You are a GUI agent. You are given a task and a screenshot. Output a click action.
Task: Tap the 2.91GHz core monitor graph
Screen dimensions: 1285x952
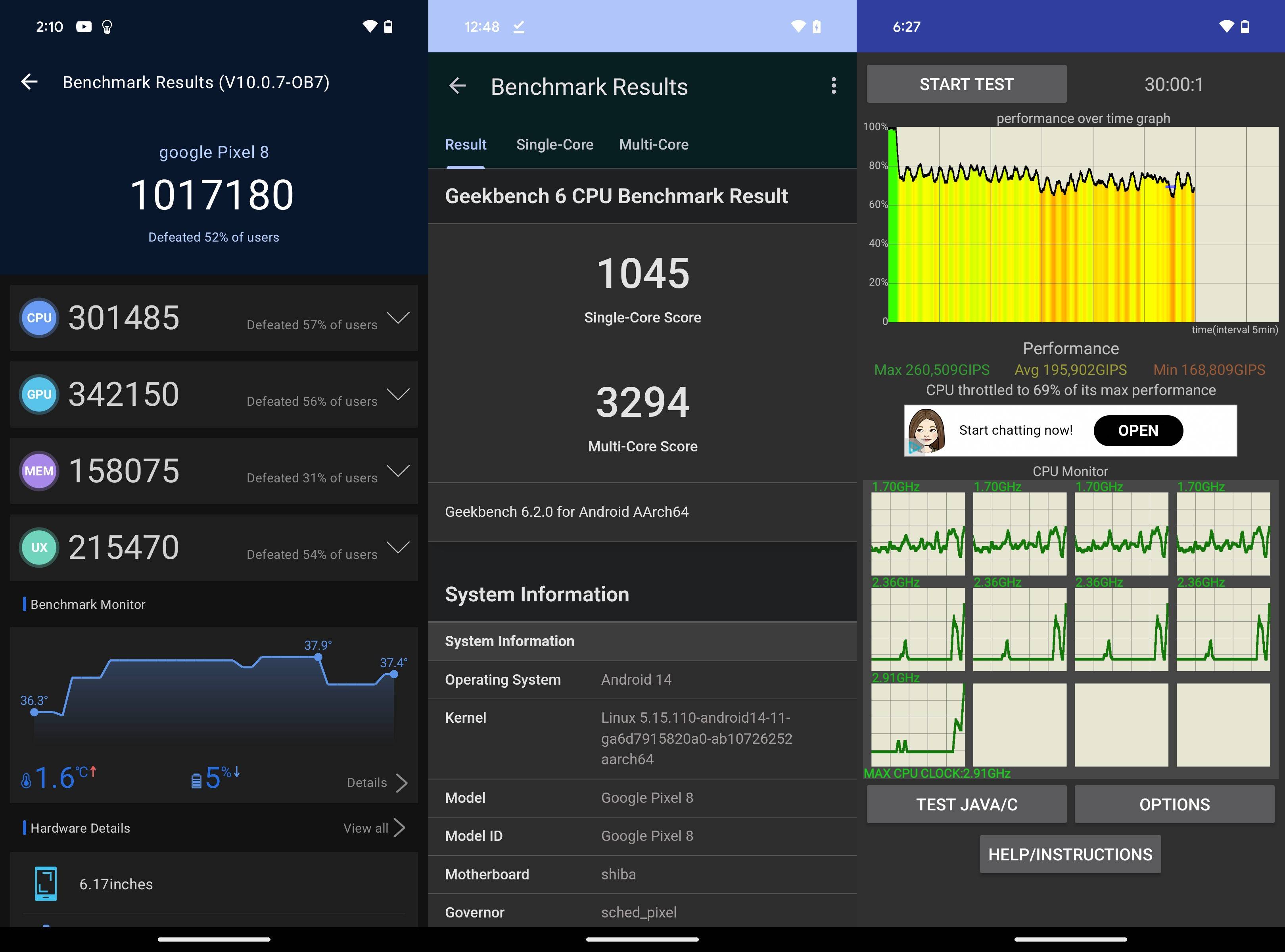918,725
